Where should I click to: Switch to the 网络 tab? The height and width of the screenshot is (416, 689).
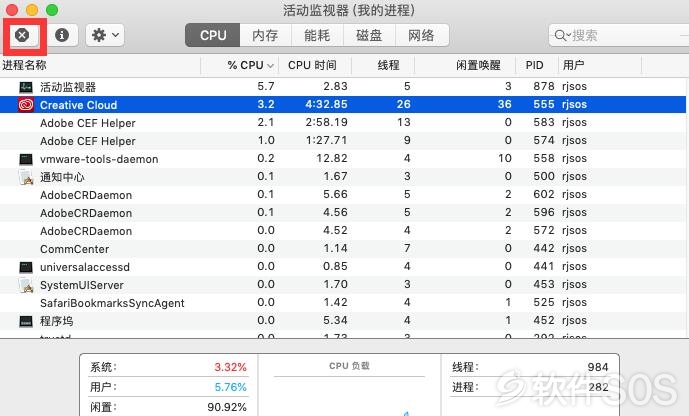(421, 35)
